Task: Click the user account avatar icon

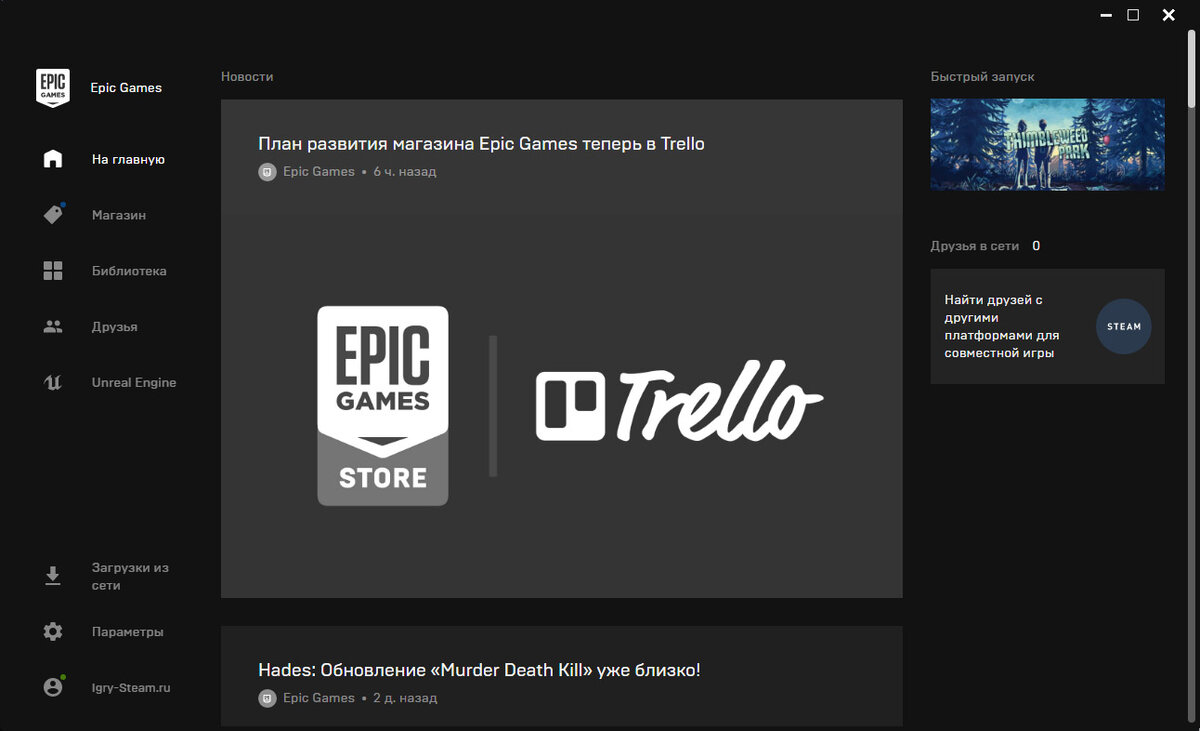Action: (x=53, y=687)
